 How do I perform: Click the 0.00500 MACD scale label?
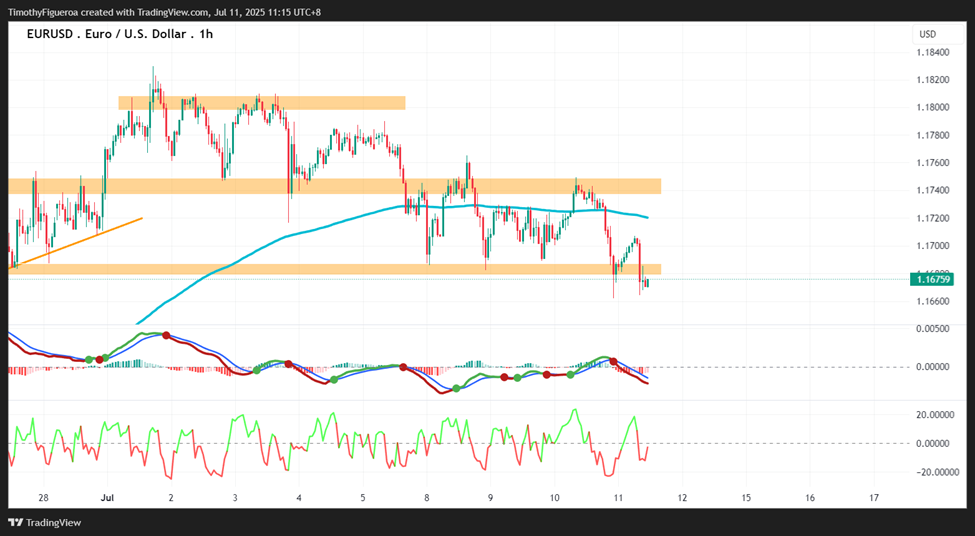pyautogui.click(x=933, y=328)
